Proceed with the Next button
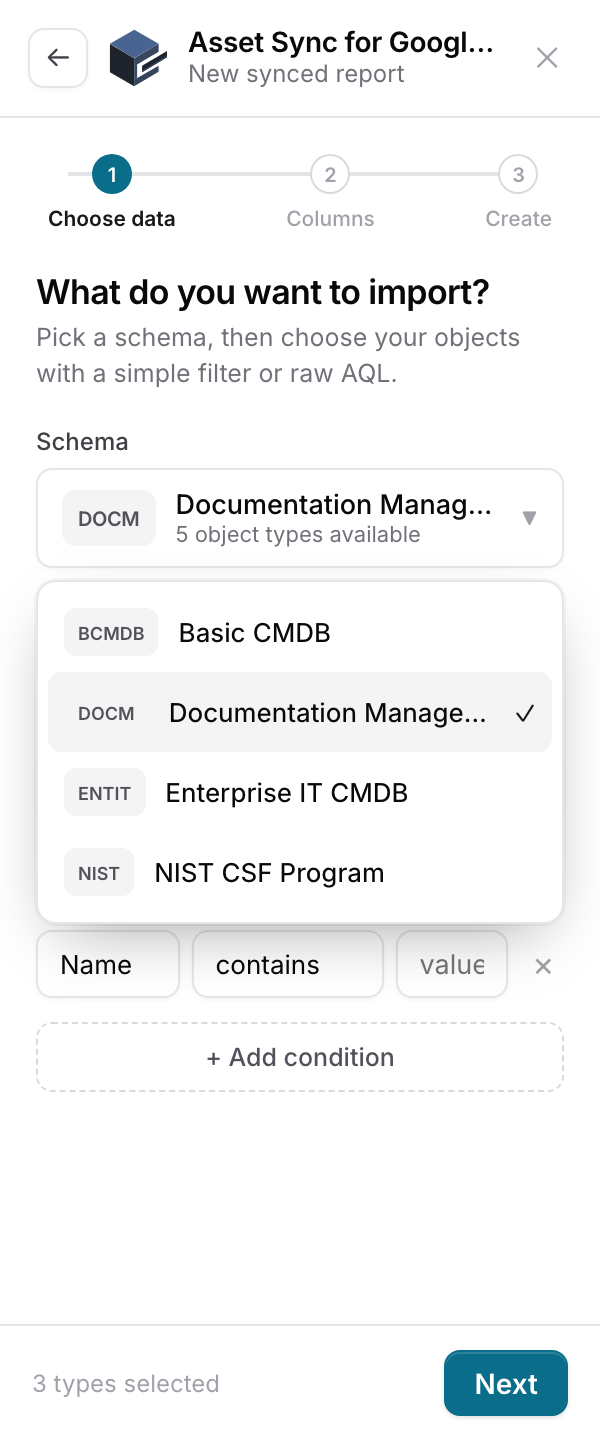The height and width of the screenshot is (1440, 600). click(x=506, y=1384)
